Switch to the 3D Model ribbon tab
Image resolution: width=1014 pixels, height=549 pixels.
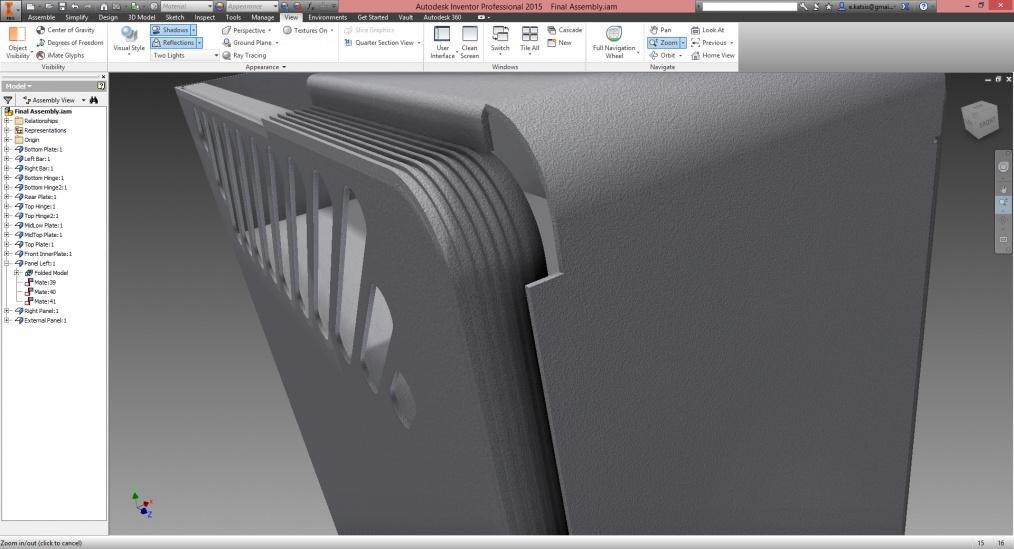[141, 17]
